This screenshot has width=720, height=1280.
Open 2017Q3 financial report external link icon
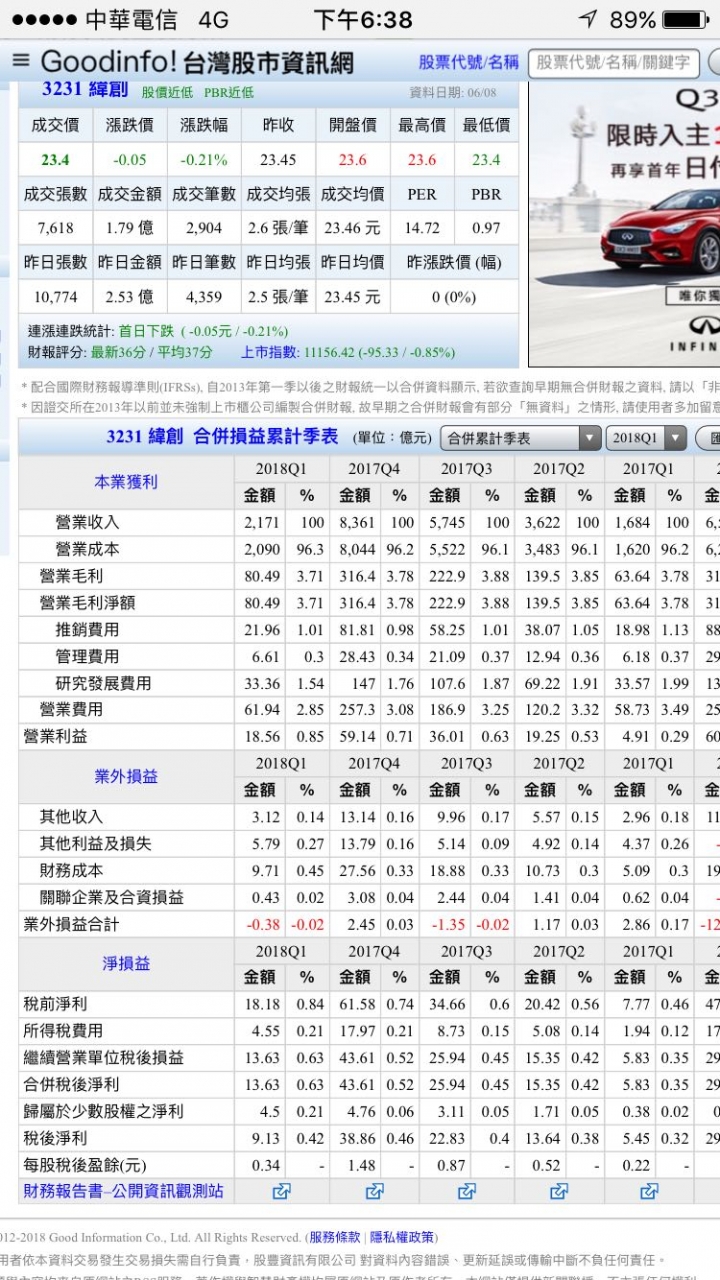(x=467, y=1191)
